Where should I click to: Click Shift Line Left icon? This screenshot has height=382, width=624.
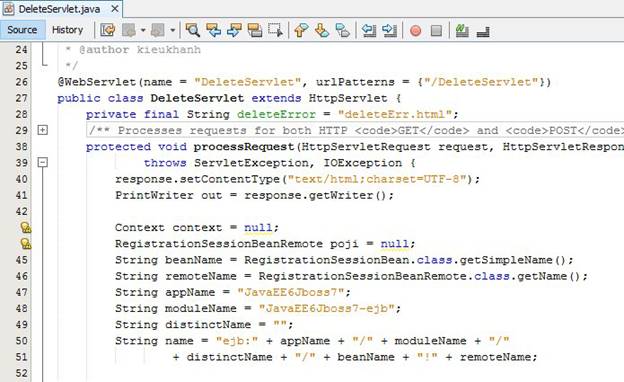pyautogui.click(x=369, y=30)
